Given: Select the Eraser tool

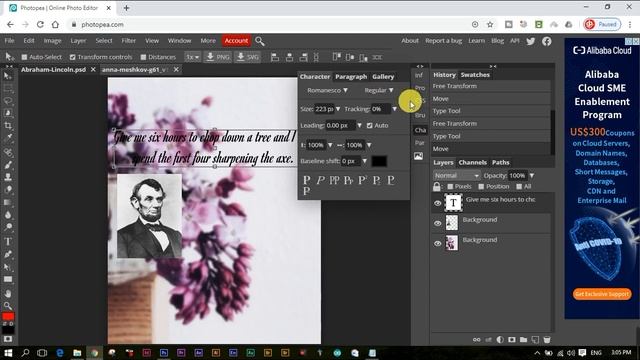Looking at the screenshot, I should pyautogui.click(x=8, y=189).
